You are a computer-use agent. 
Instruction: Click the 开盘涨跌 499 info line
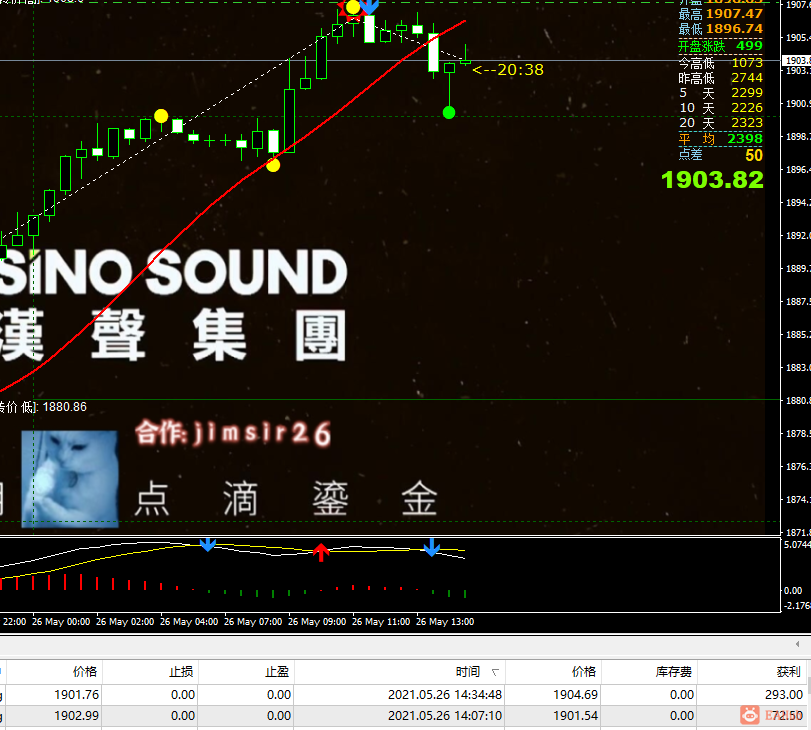point(720,46)
